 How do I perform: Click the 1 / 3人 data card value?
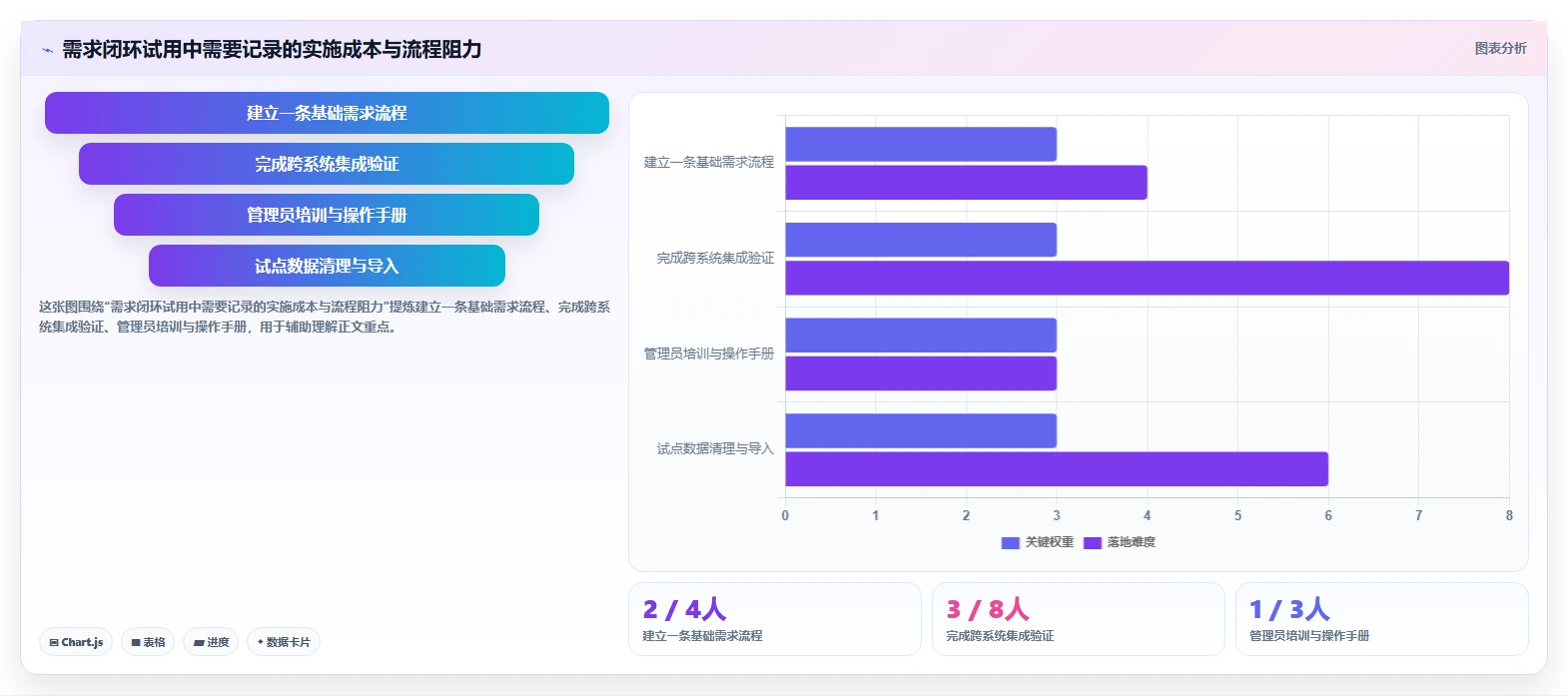pos(1289,609)
